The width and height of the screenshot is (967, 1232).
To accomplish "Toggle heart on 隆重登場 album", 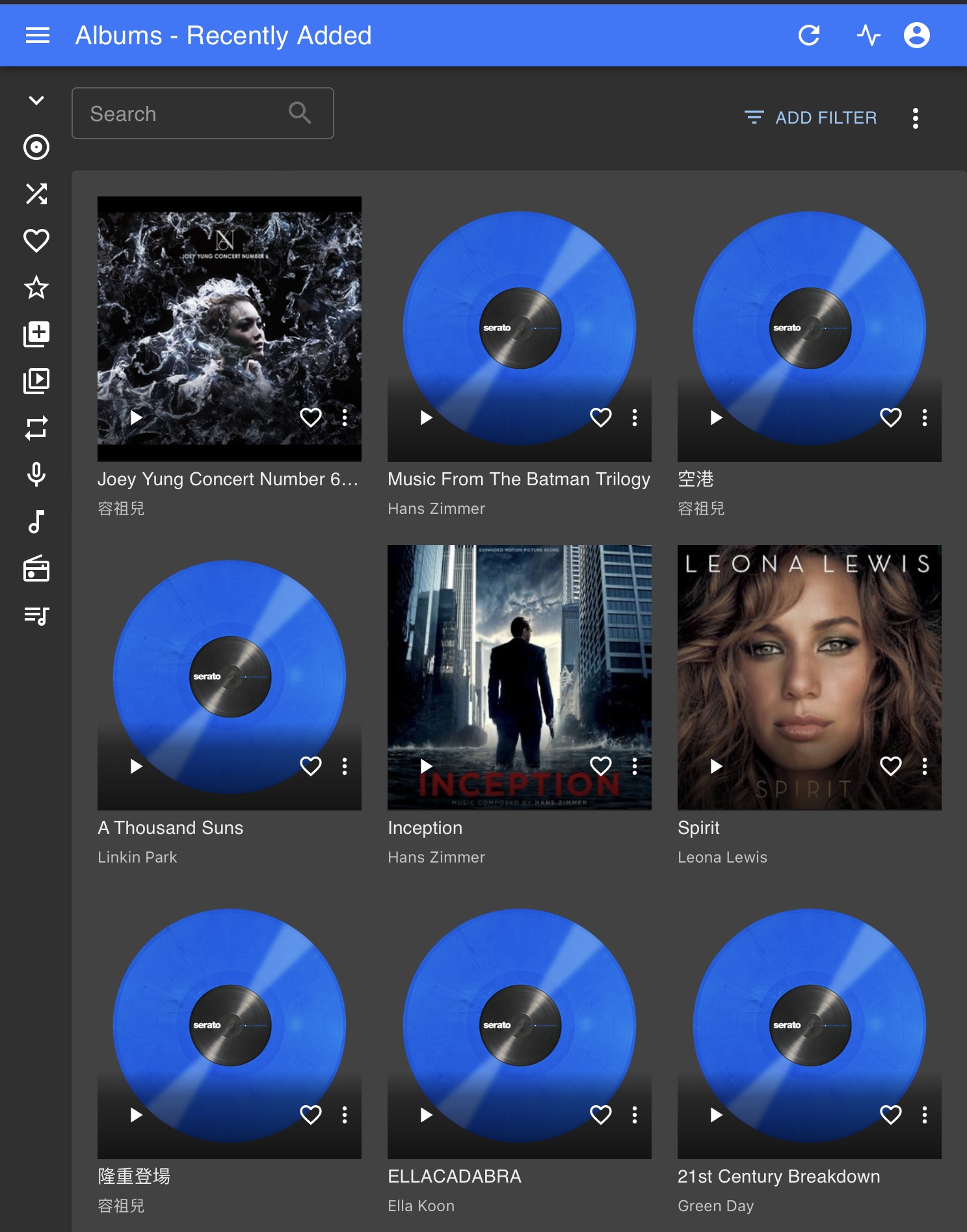I will [311, 1115].
